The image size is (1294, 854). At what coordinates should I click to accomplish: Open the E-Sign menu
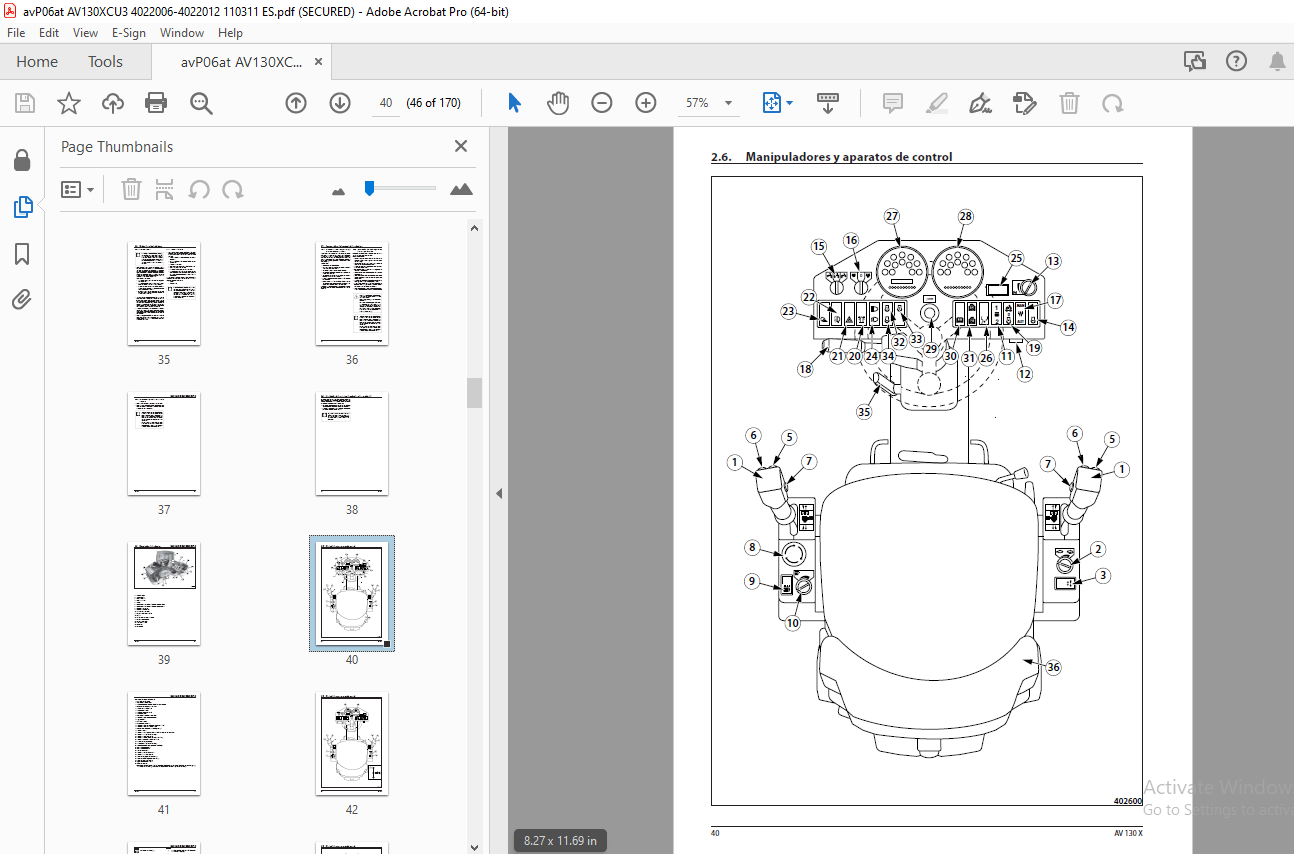point(129,33)
